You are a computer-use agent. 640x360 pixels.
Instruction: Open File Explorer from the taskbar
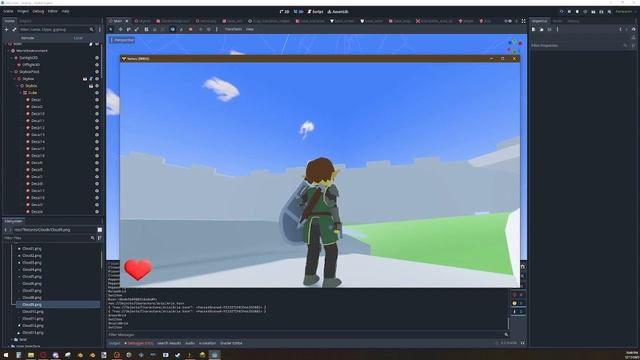coord(31,355)
